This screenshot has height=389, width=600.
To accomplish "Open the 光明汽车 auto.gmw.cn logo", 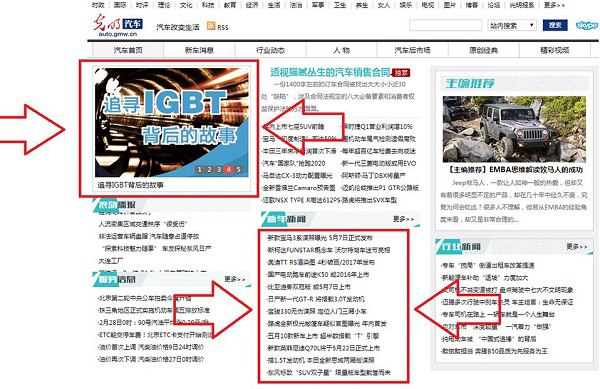I will tap(118, 25).
